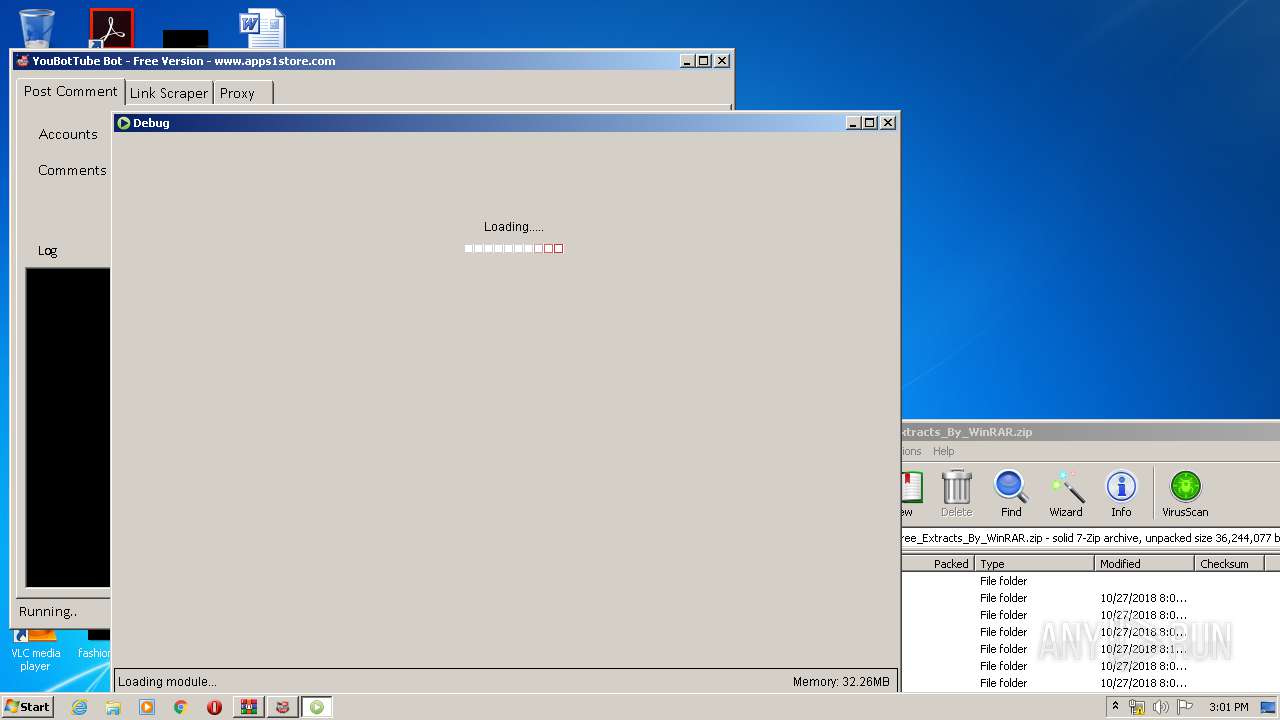Click the WinRAR archive path bar
Viewport: 1280px width, 720px height.
[1090, 537]
